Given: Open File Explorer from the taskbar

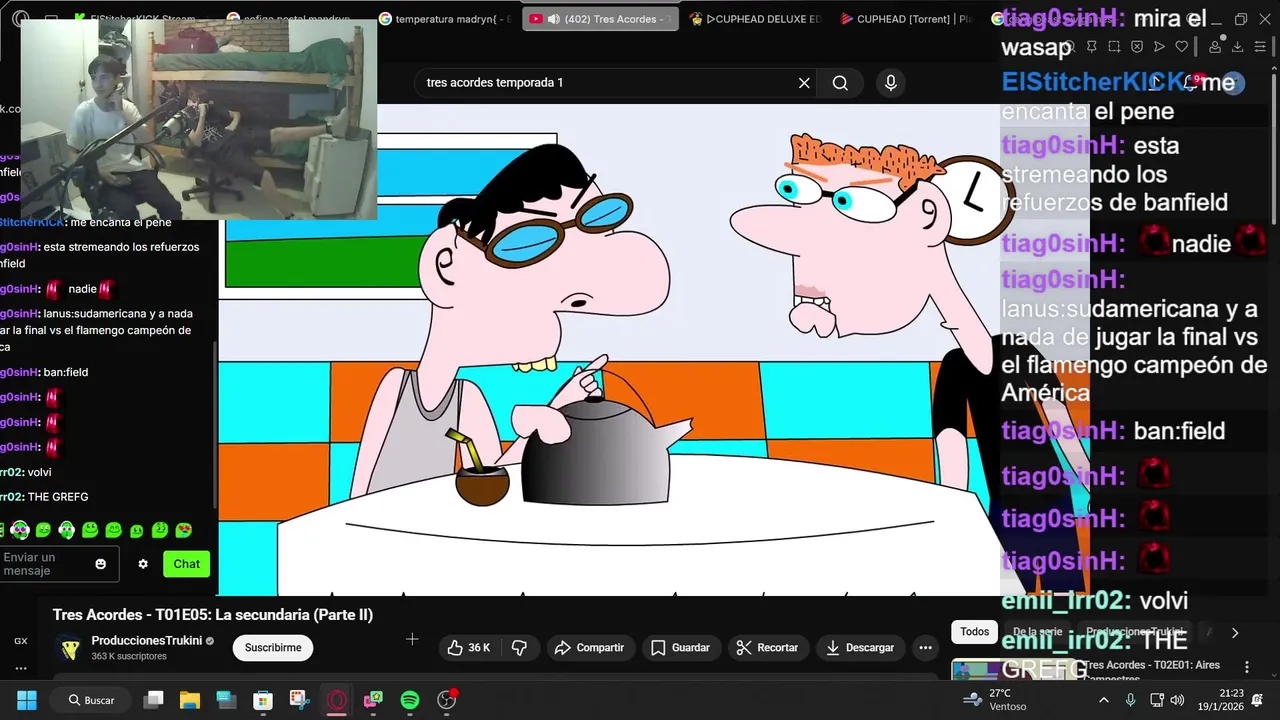Looking at the screenshot, I should [190, 700].
